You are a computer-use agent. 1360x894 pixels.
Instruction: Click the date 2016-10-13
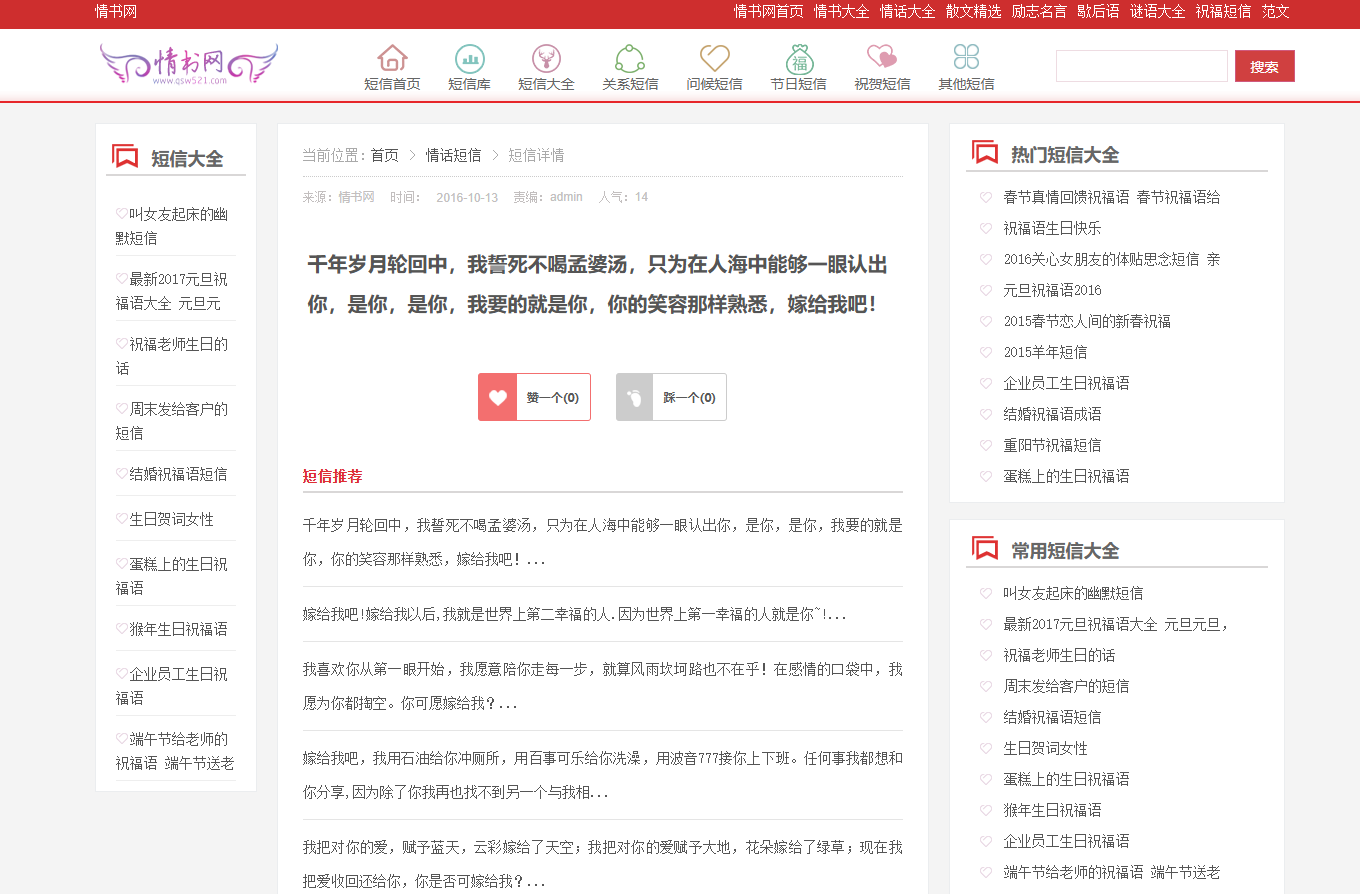pyautogui.click(x=467, y=197)
